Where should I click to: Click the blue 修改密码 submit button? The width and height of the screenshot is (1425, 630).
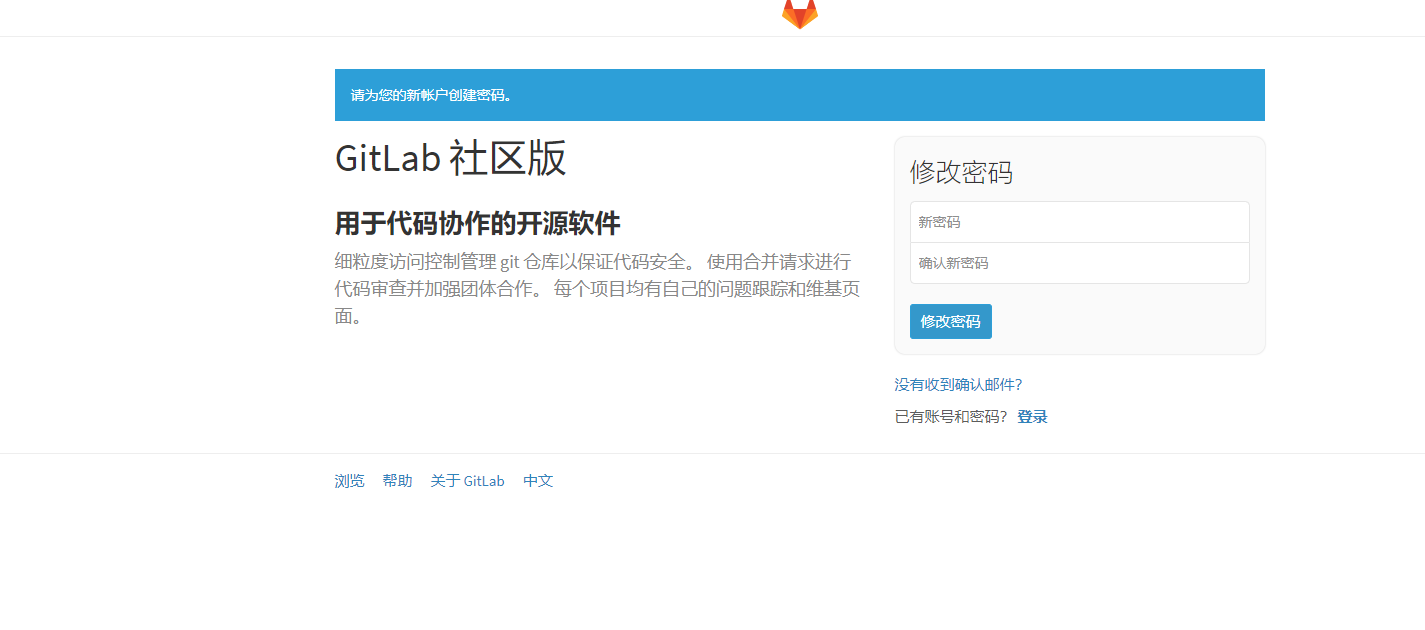point(950,321)
